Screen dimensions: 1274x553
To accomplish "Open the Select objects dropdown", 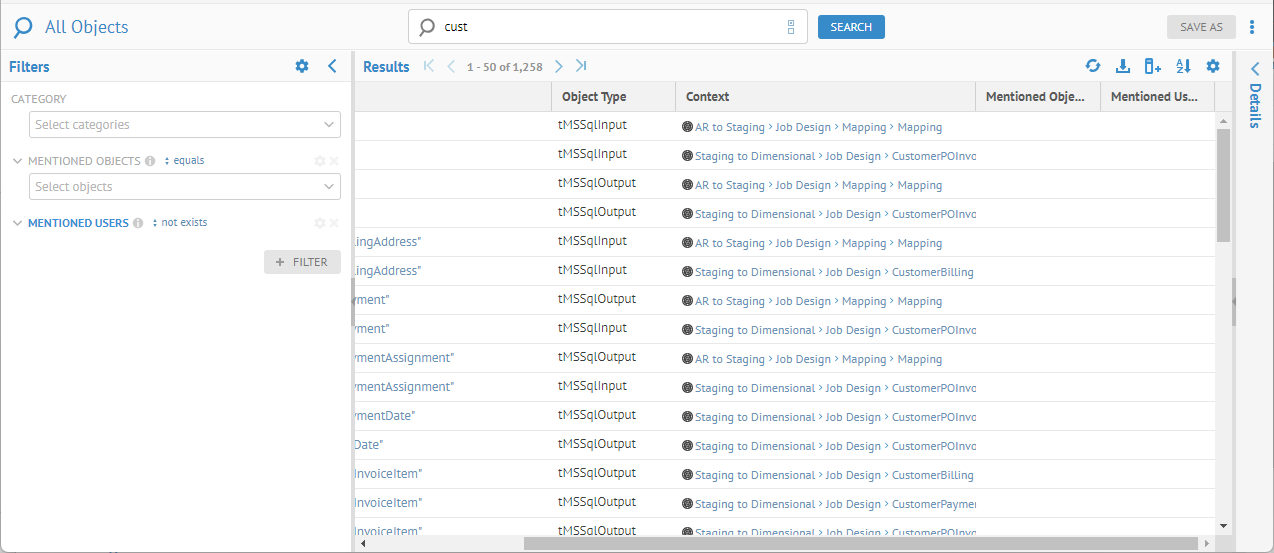I will point(185,187).
